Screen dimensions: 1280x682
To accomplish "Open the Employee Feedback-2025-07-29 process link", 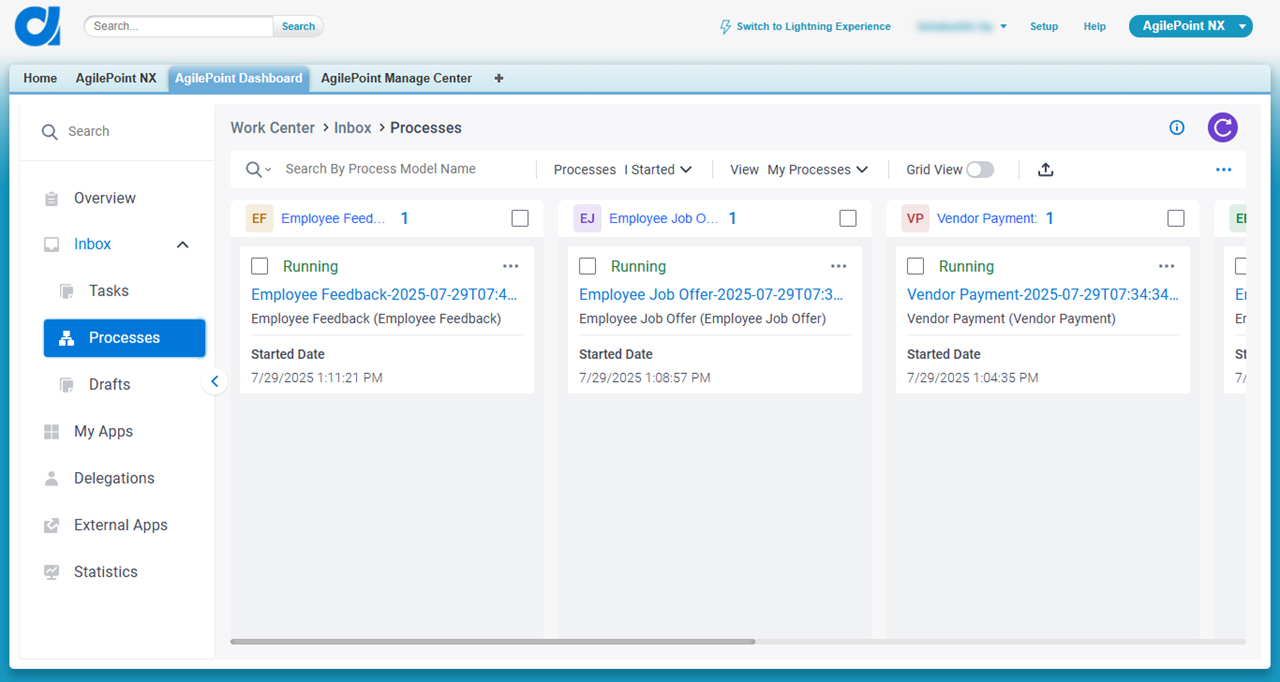I will pyautogui.click(x=385, y=295).
